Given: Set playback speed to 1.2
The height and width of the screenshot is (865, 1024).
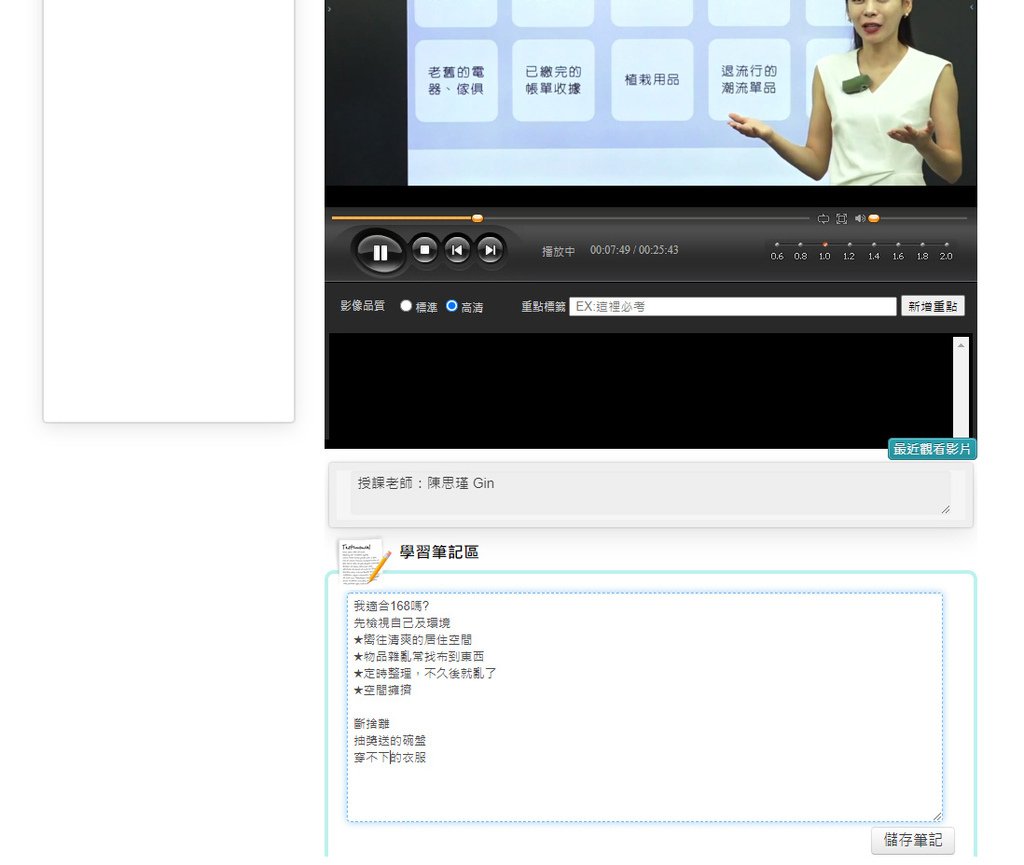Looking at the screenshot, I should click(849, 251).
